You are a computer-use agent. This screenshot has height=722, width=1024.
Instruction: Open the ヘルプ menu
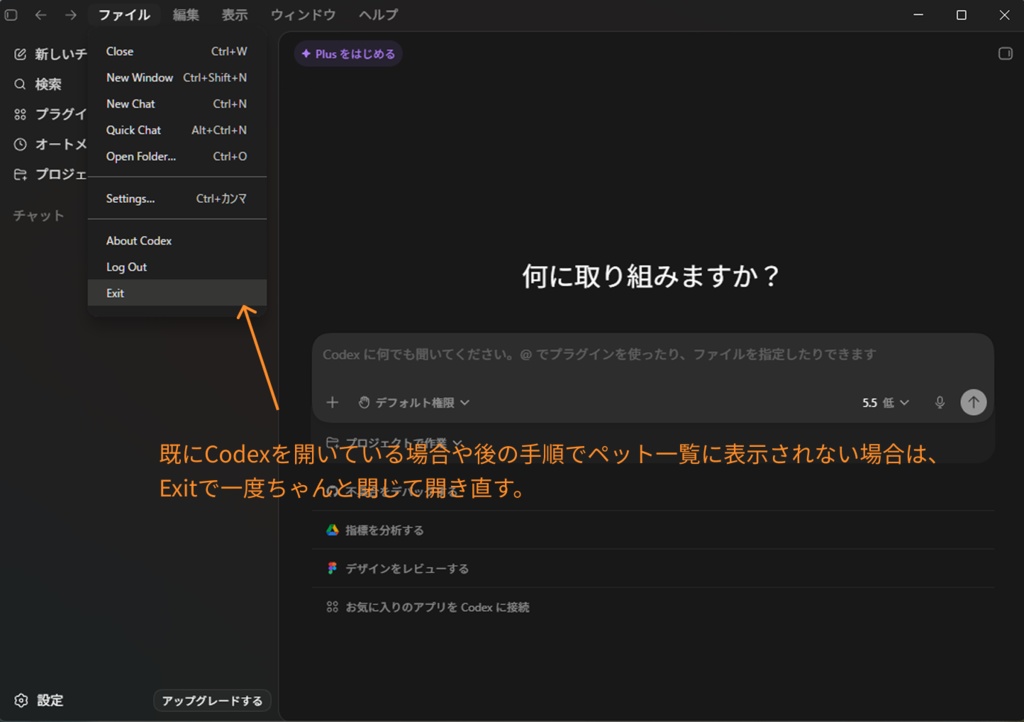coord(378,14)
